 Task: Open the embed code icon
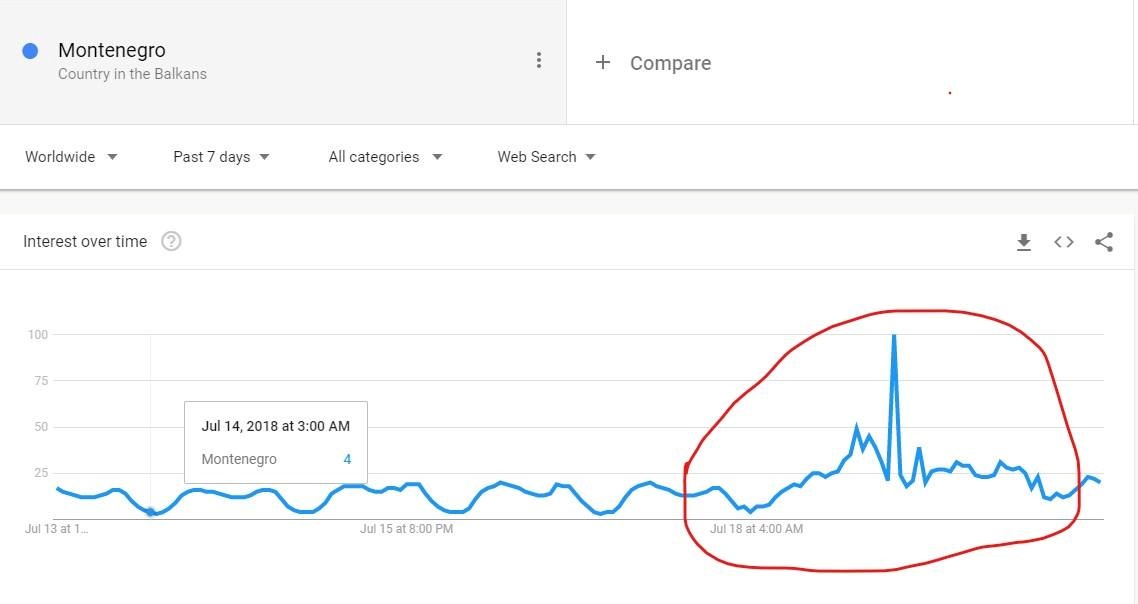pyautogui.click(x=1064, y=242)
